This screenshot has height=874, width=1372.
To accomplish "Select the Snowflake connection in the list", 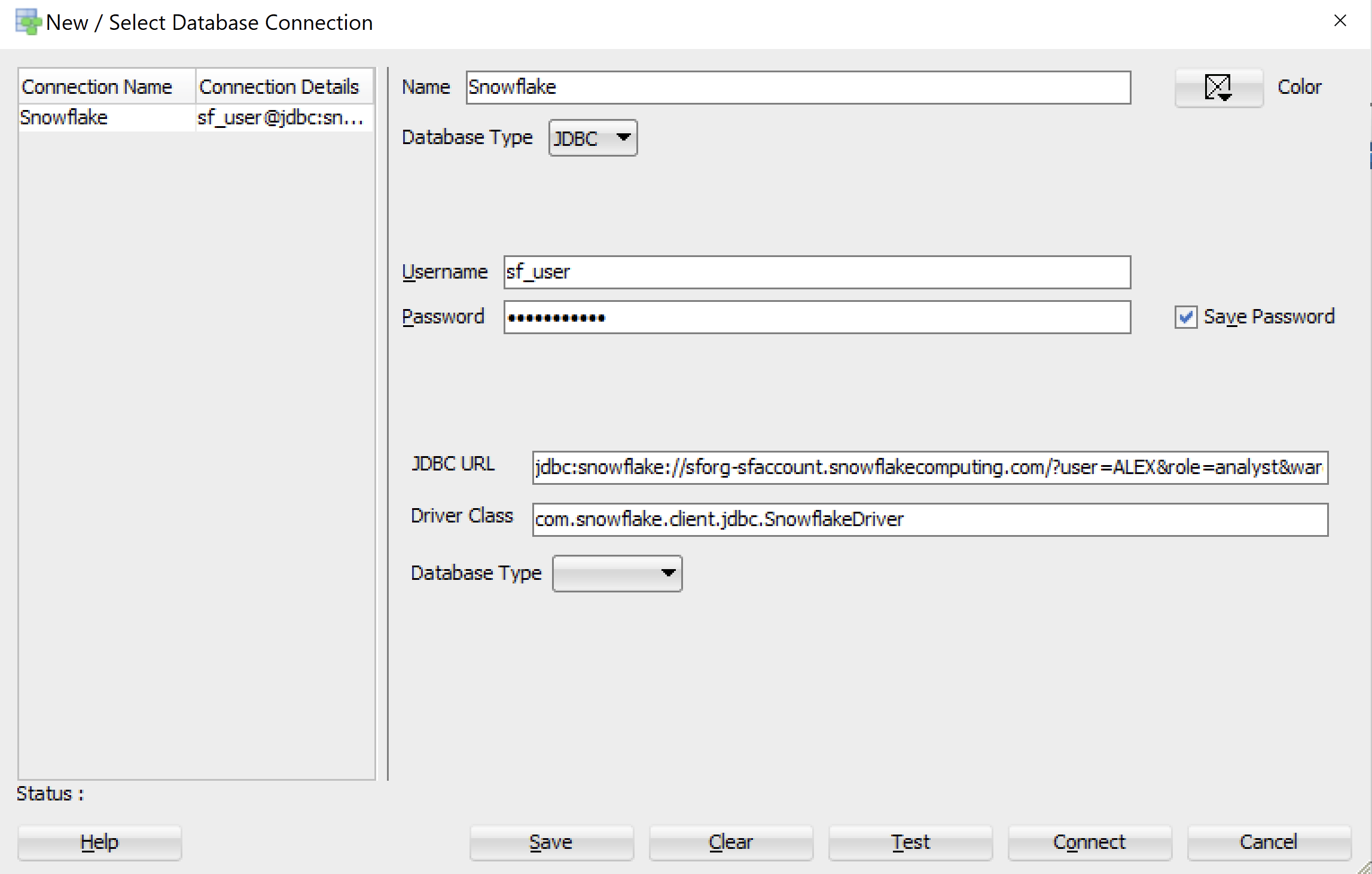I will point(64,118).
